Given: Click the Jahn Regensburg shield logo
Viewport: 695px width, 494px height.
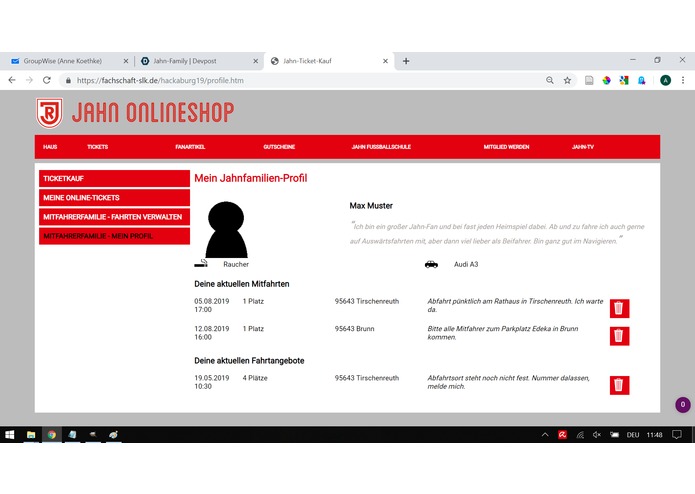Looking at the screenshot, I should pos(49,113).
